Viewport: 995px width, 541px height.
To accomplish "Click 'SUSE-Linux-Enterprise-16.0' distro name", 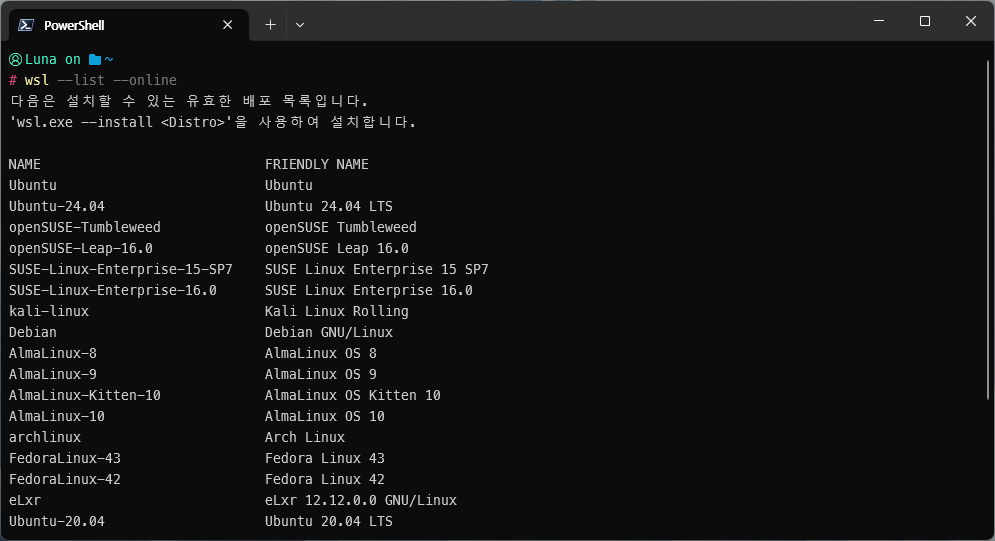I will pos(113,290).
